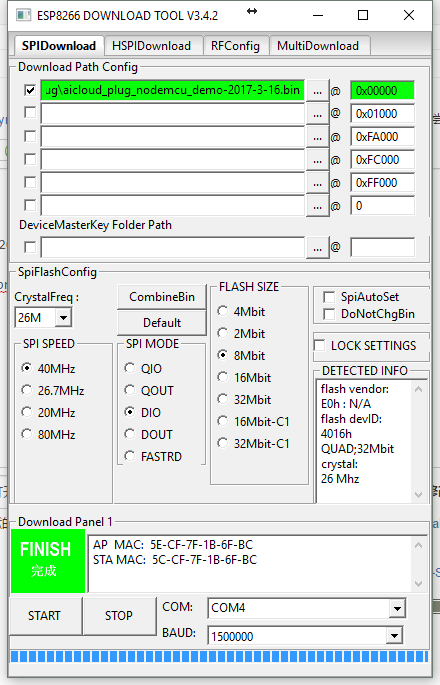Open the COM port dropdown showing COM4

(x=397, y=608)
